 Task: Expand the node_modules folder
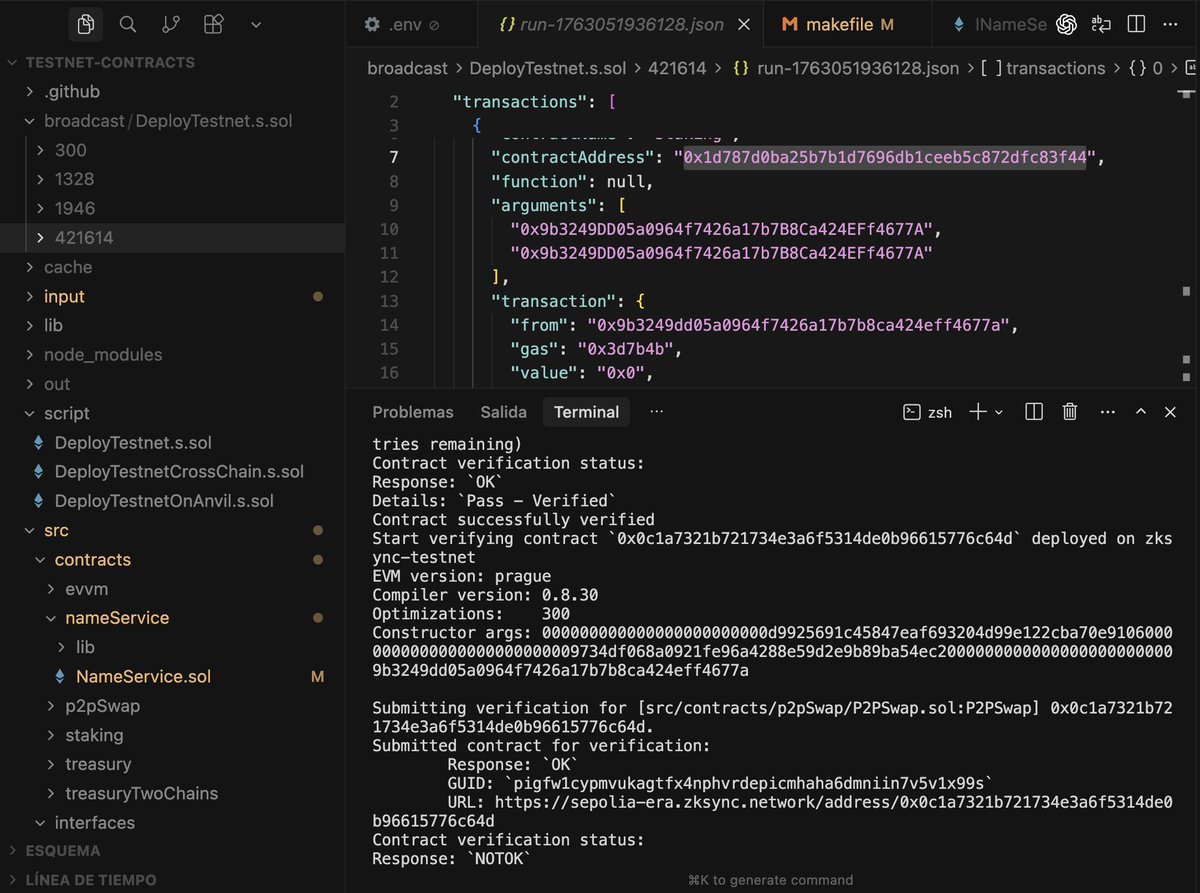172,354
